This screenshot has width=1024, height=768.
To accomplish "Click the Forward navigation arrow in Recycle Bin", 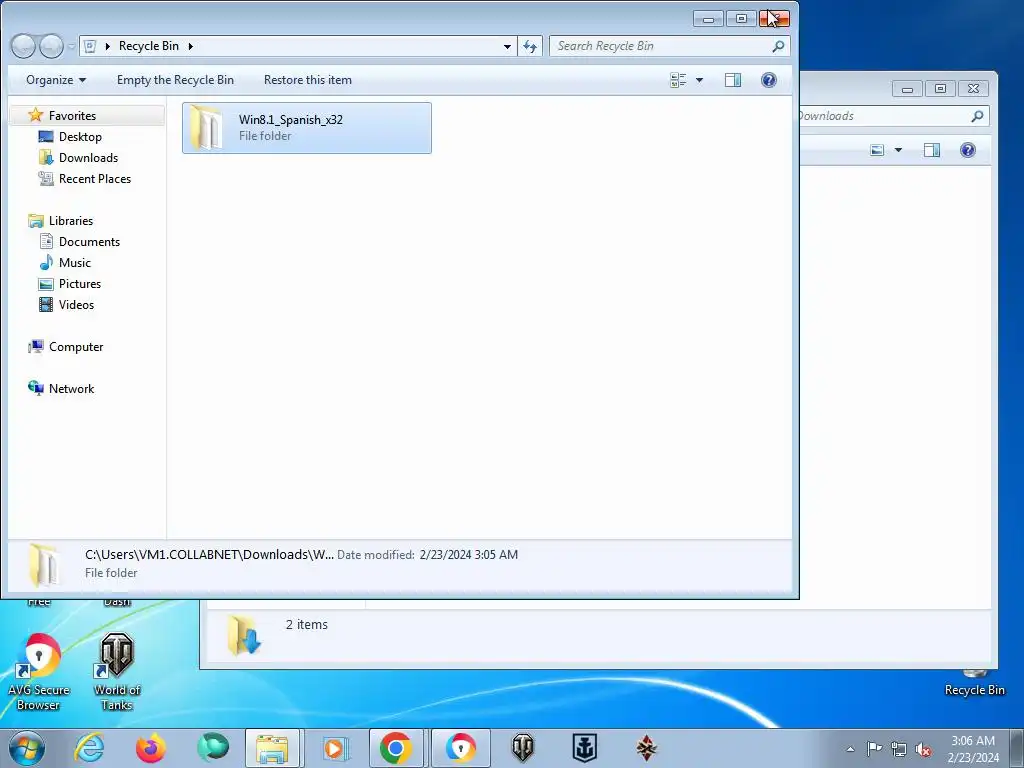I will click(x=51, y=46).
